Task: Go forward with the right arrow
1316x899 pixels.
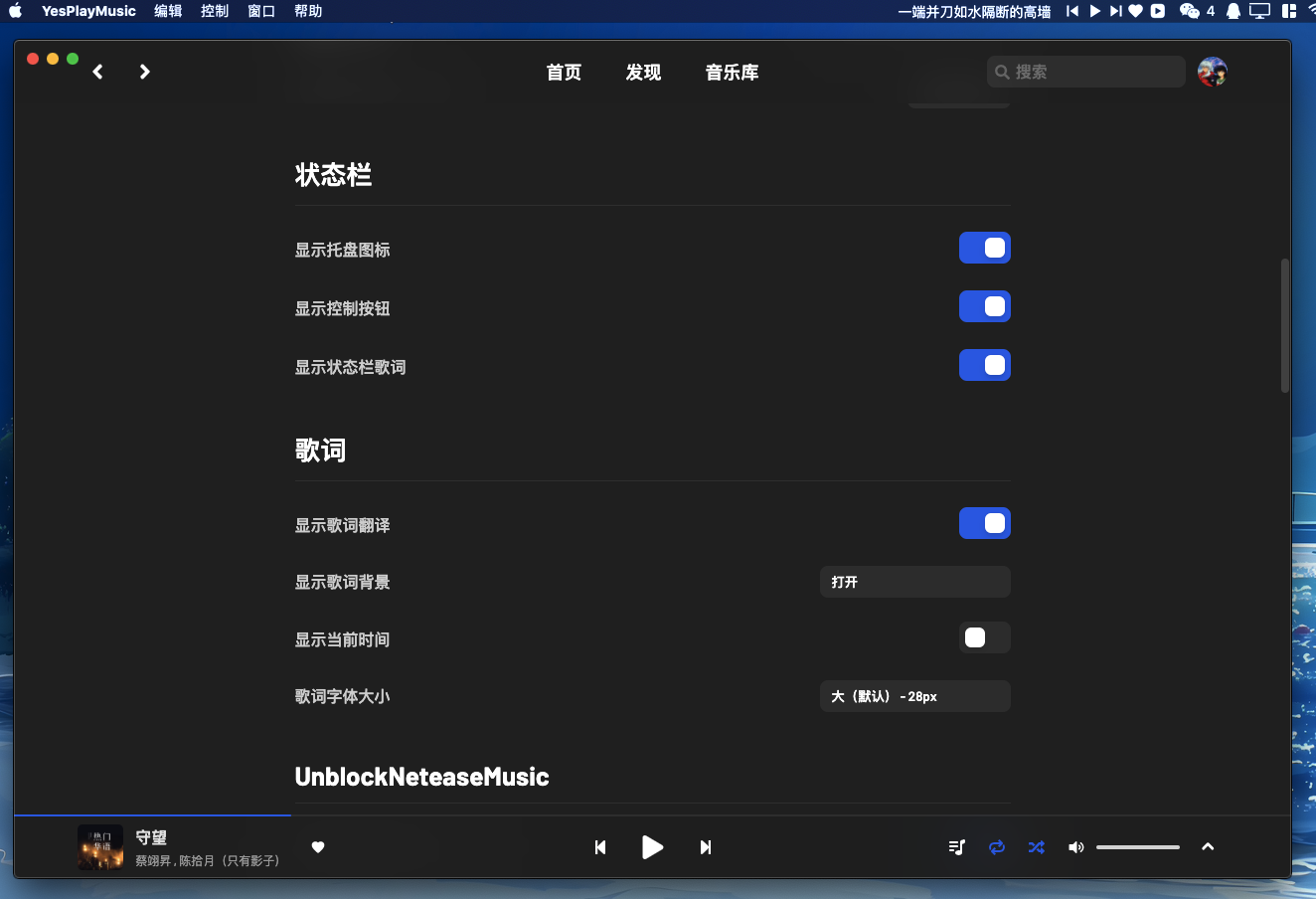Action: 145,72
